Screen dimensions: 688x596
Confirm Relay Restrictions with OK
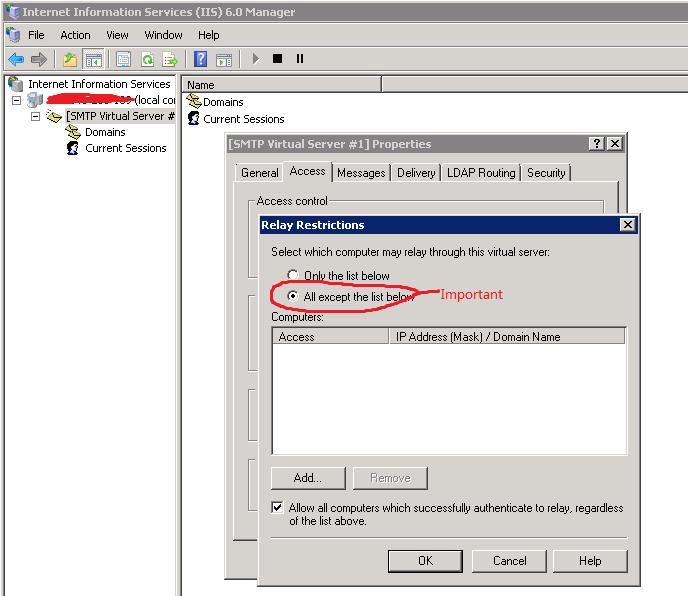(425, 561)
